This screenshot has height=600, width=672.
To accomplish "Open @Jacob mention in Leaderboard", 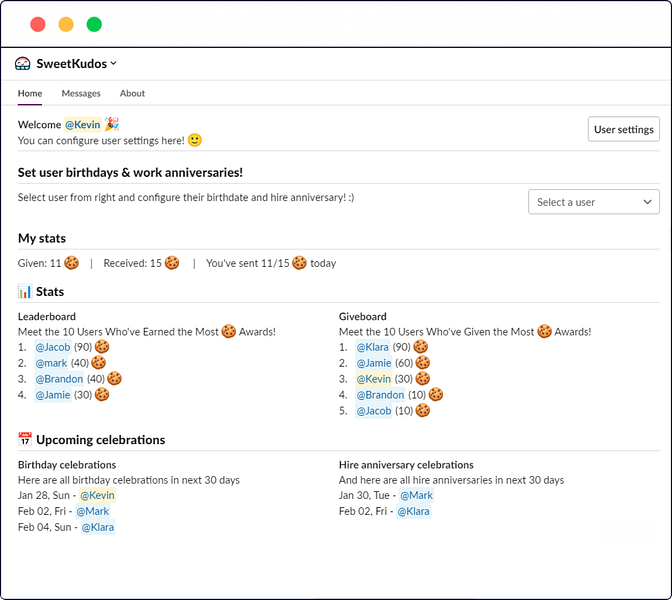I will [53, 347].
